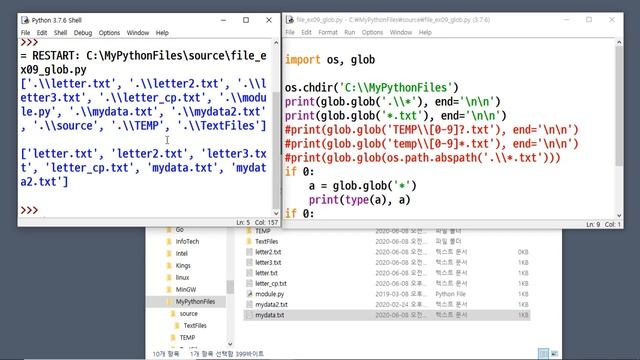This screenshot has height=360, width=640.
Task: Click the glob.glob('*.txt') print line
Action: (396, 116)
